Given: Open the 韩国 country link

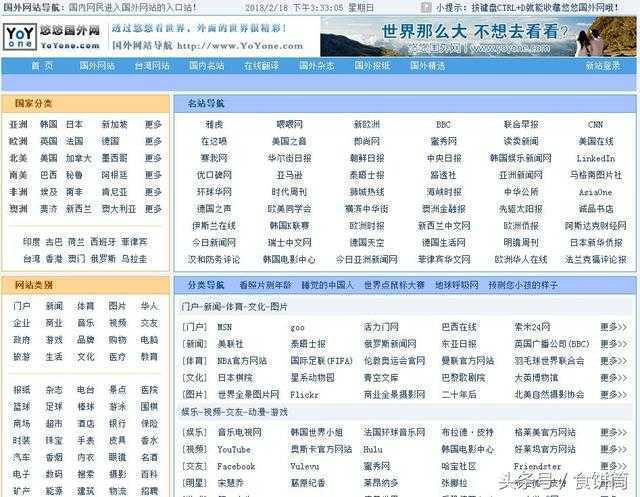Looking at the screenshot, I should pyautogui.click(x=49, y=124).
